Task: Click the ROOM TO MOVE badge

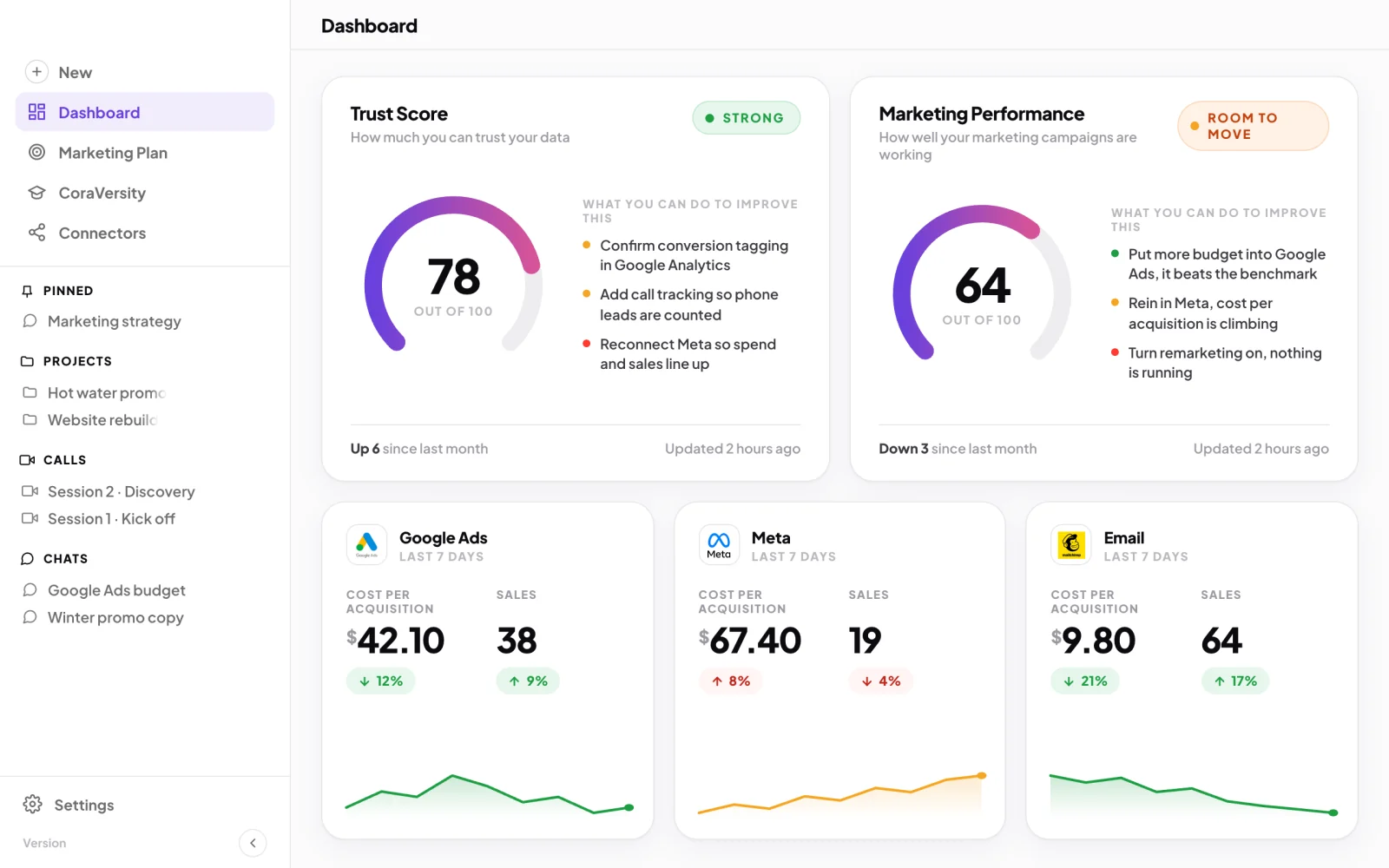Action: (x=1253, y=126)
